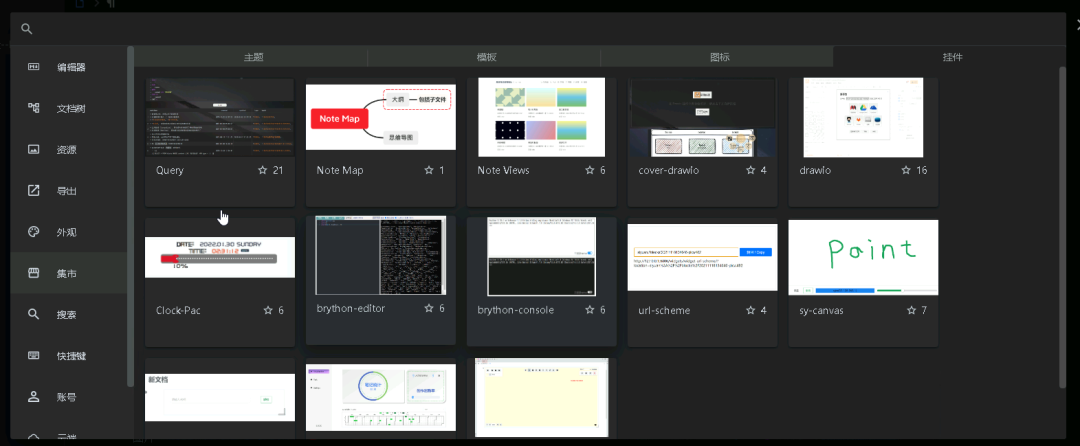Click the star icon on brython-editor card
1080x446 pixels.
pos(429,308)
